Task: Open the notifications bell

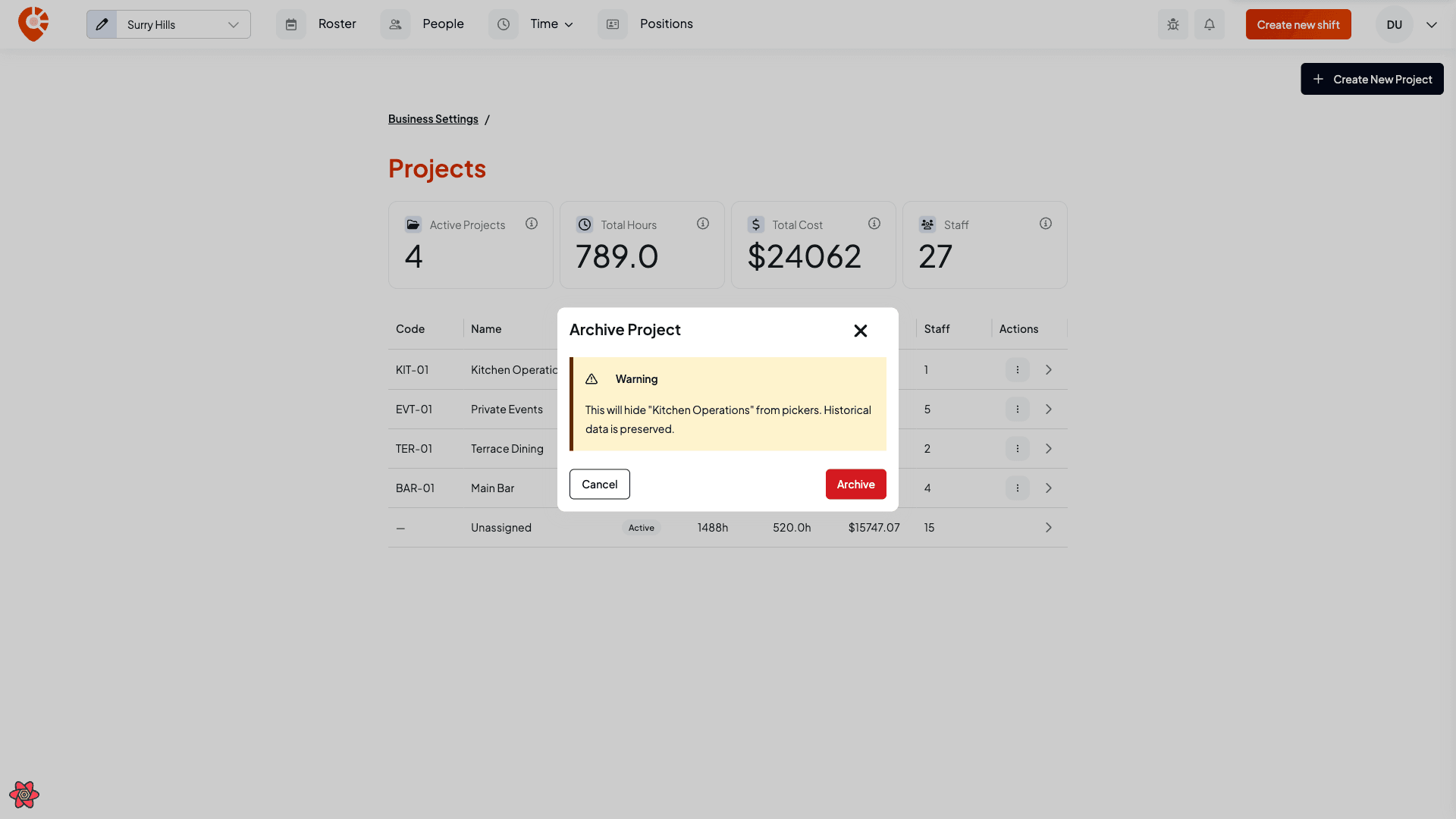Action: pyautogui.click(x=1210, y=24)
